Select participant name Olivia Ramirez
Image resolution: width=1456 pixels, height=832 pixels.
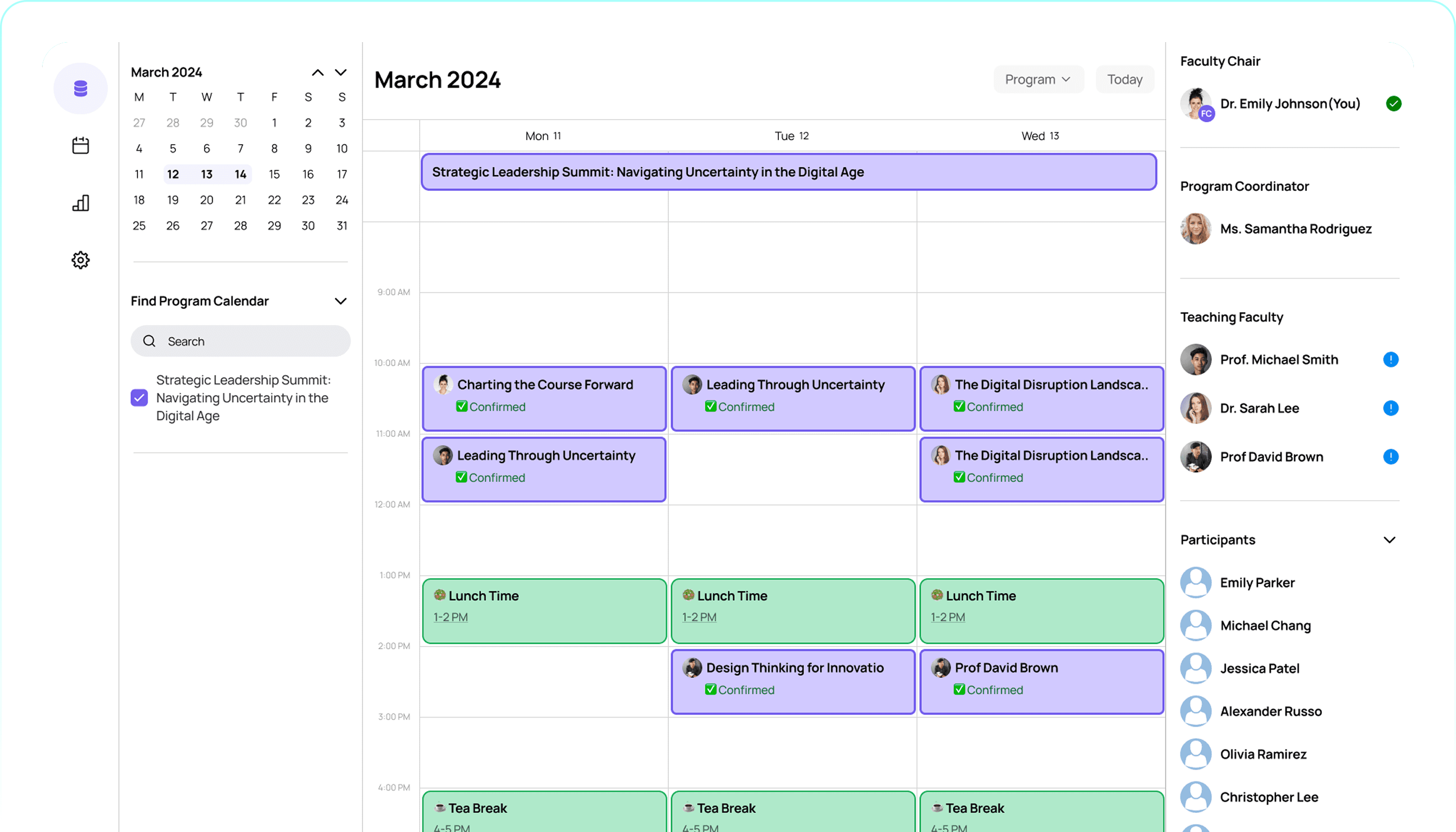click(1263, 754)
